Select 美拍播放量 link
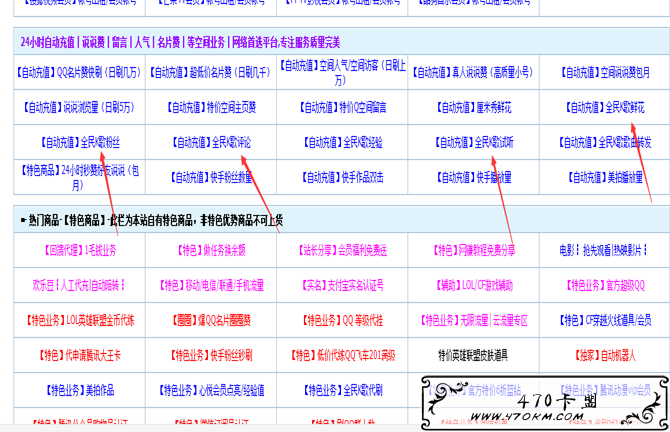This screenshot has width=670, height=432. click(605, 177)
